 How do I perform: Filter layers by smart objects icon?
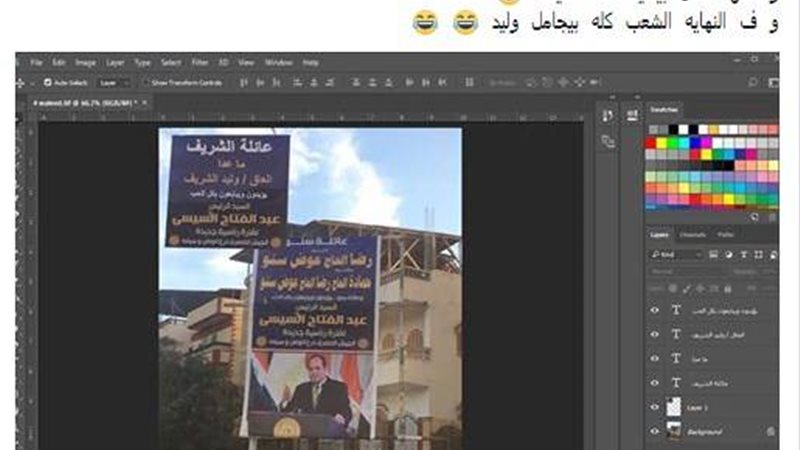pyautogui.click(x=773, y=255)
